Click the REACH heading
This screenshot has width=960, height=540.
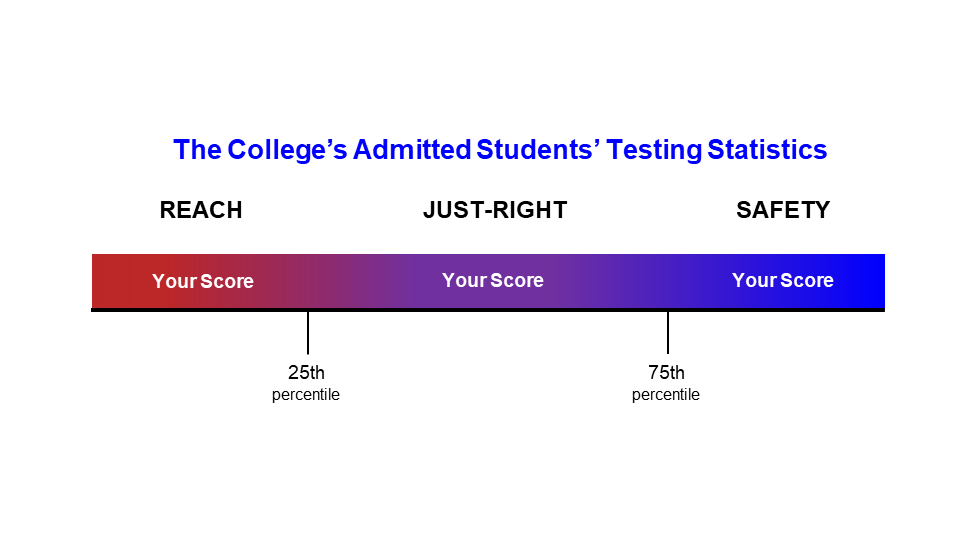click(x=201, y=210)
